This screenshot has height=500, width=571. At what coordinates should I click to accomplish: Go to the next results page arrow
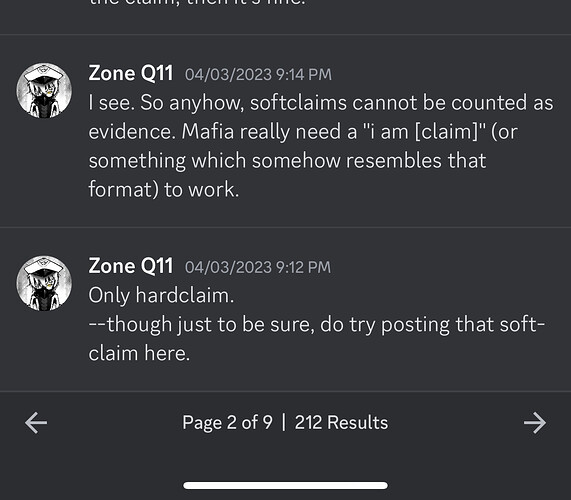click(535, 423)
